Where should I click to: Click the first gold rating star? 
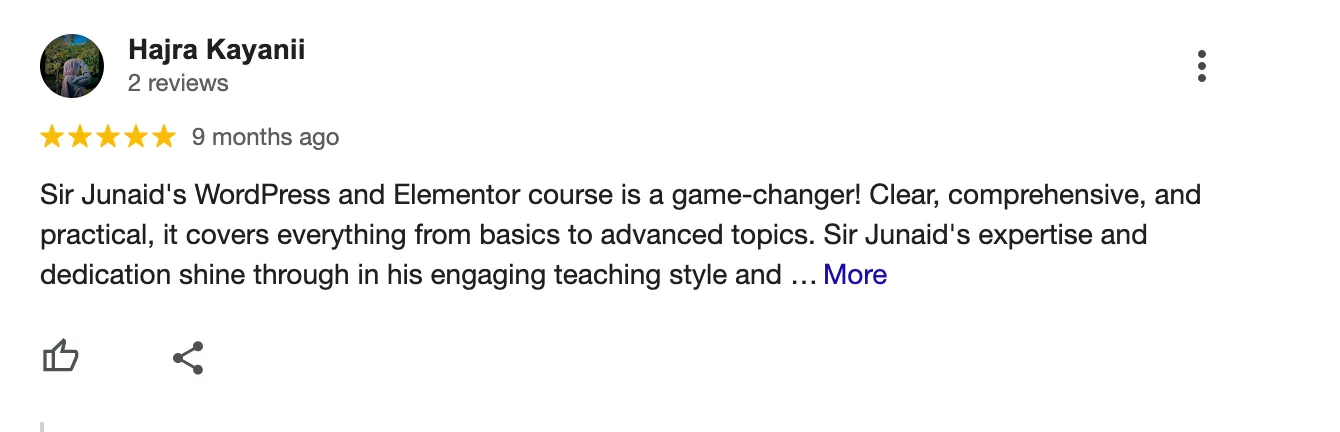[52, 137]
